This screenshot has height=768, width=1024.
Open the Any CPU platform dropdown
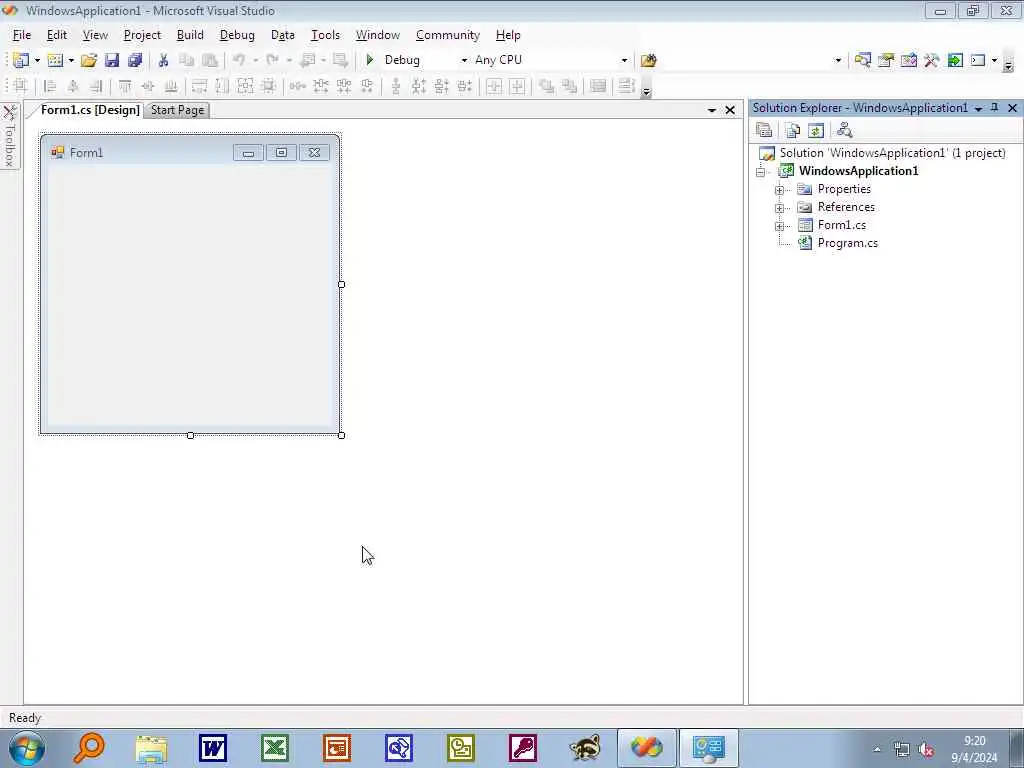point(624,60)
